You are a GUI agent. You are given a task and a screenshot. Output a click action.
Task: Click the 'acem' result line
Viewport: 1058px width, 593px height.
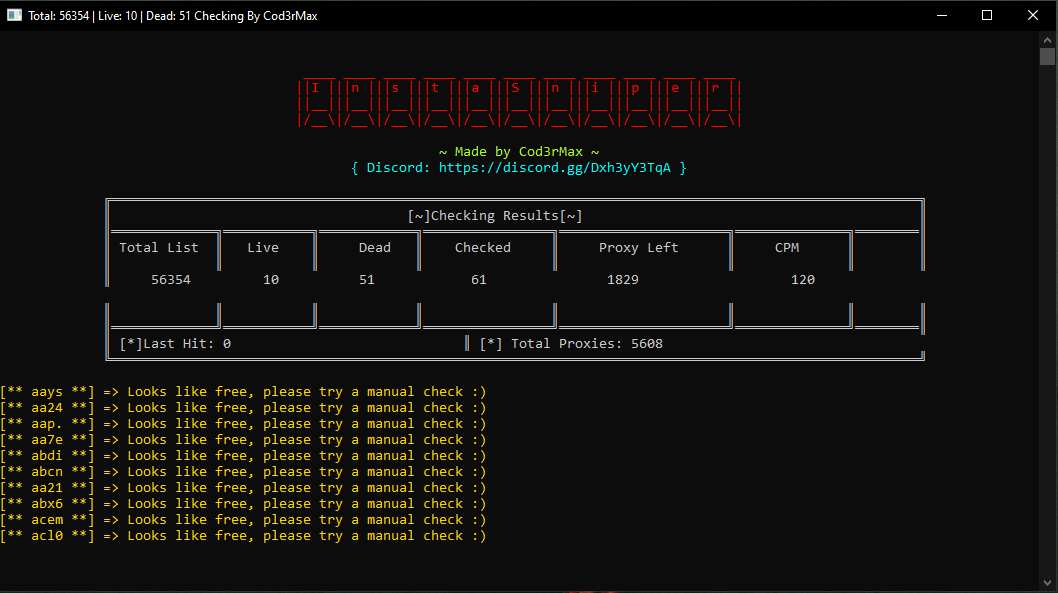tap(243, 520)
